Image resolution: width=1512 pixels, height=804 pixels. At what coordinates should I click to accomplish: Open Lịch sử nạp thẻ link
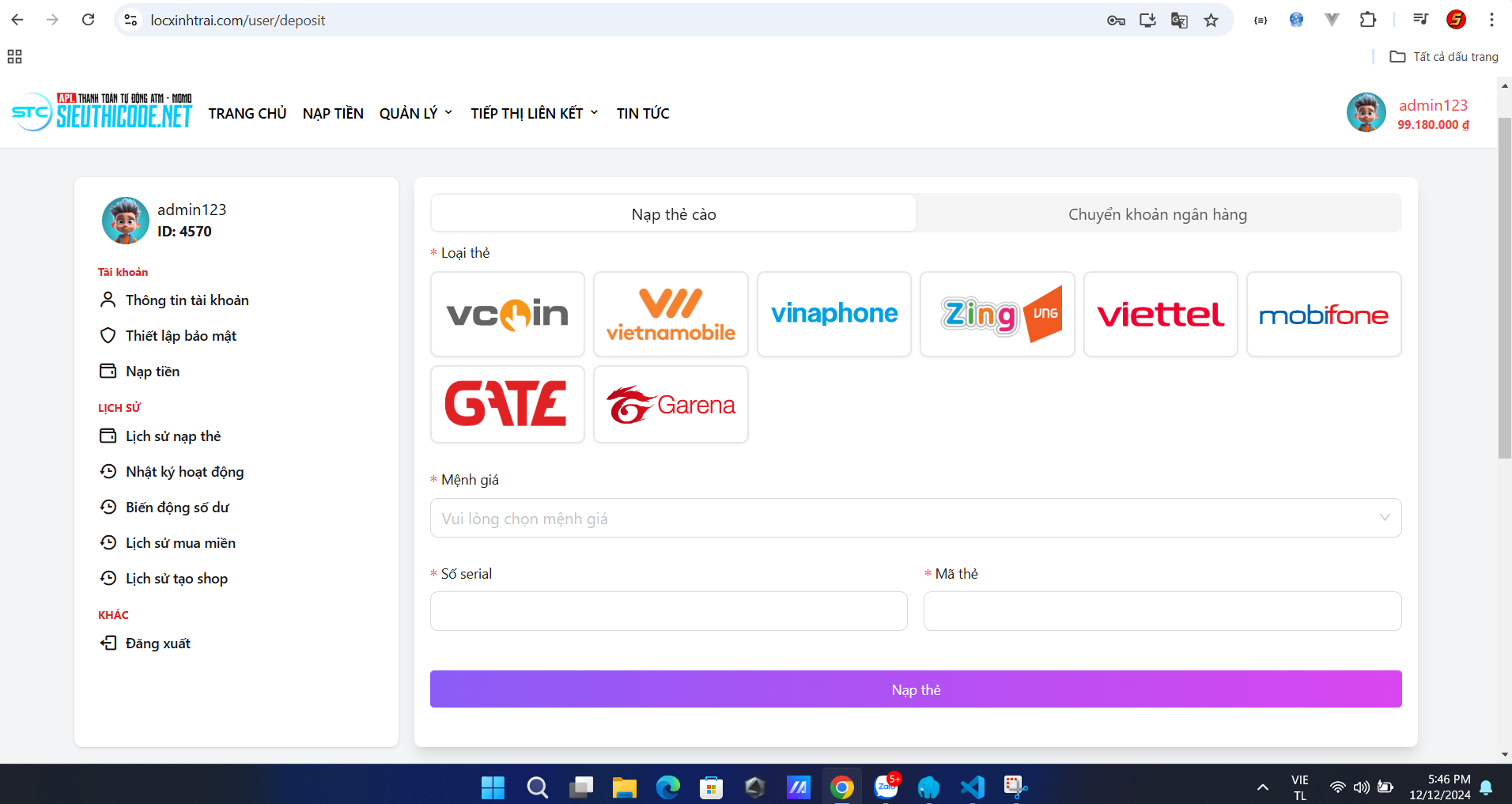coord(172,436)
